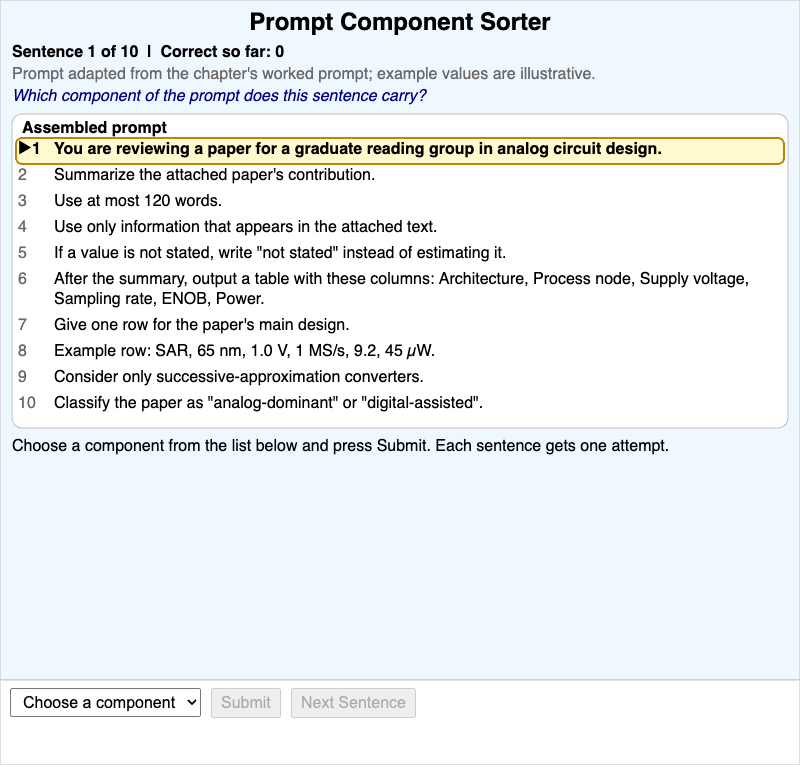Click sentence 10 about classifying the paper
The width and height of the screenshot is (800, 767).
coord(268,403)
